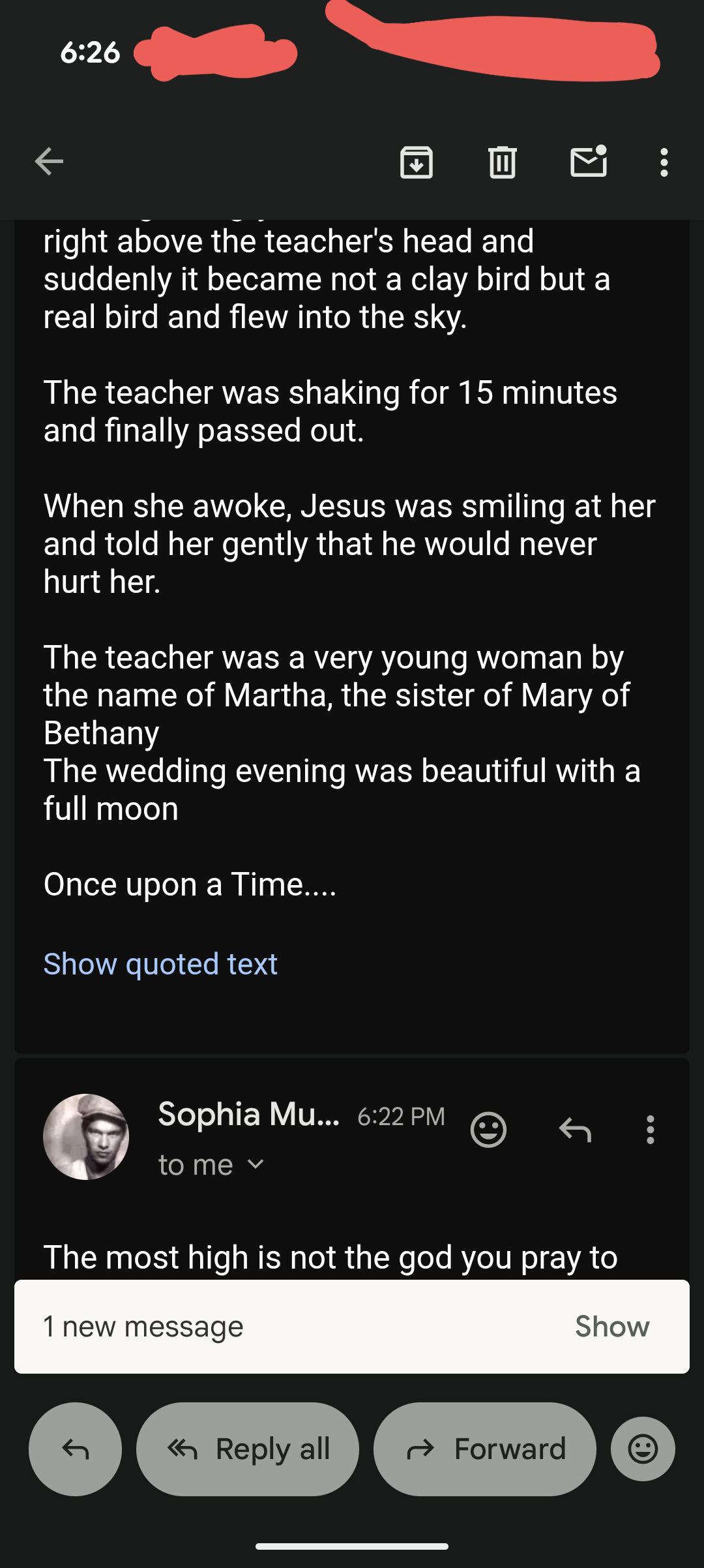The image size is (704, 1568).
Task: Tap the "1 new message" notification text
Action: 143,1326
